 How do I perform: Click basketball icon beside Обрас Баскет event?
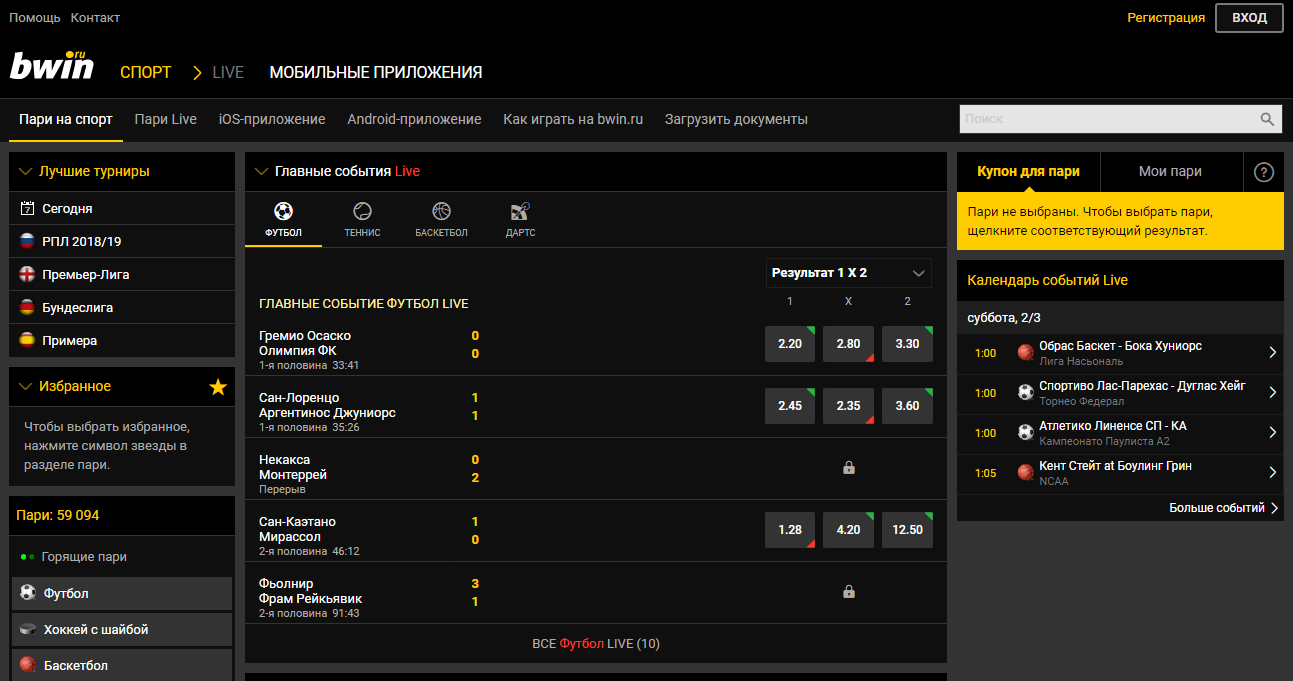pos(1025,352)
